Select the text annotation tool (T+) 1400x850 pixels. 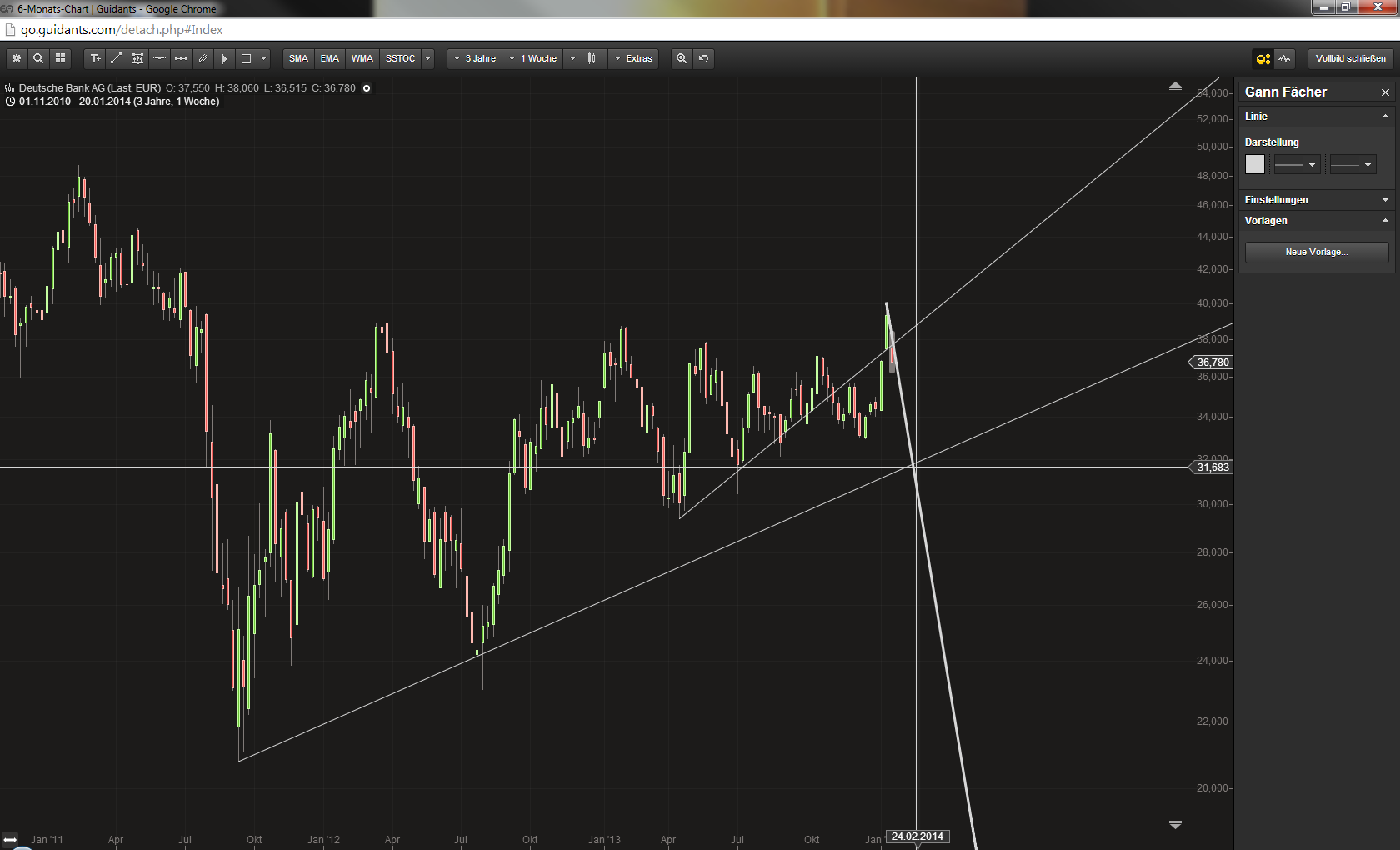pyautogui.click(x=95, y=58)
